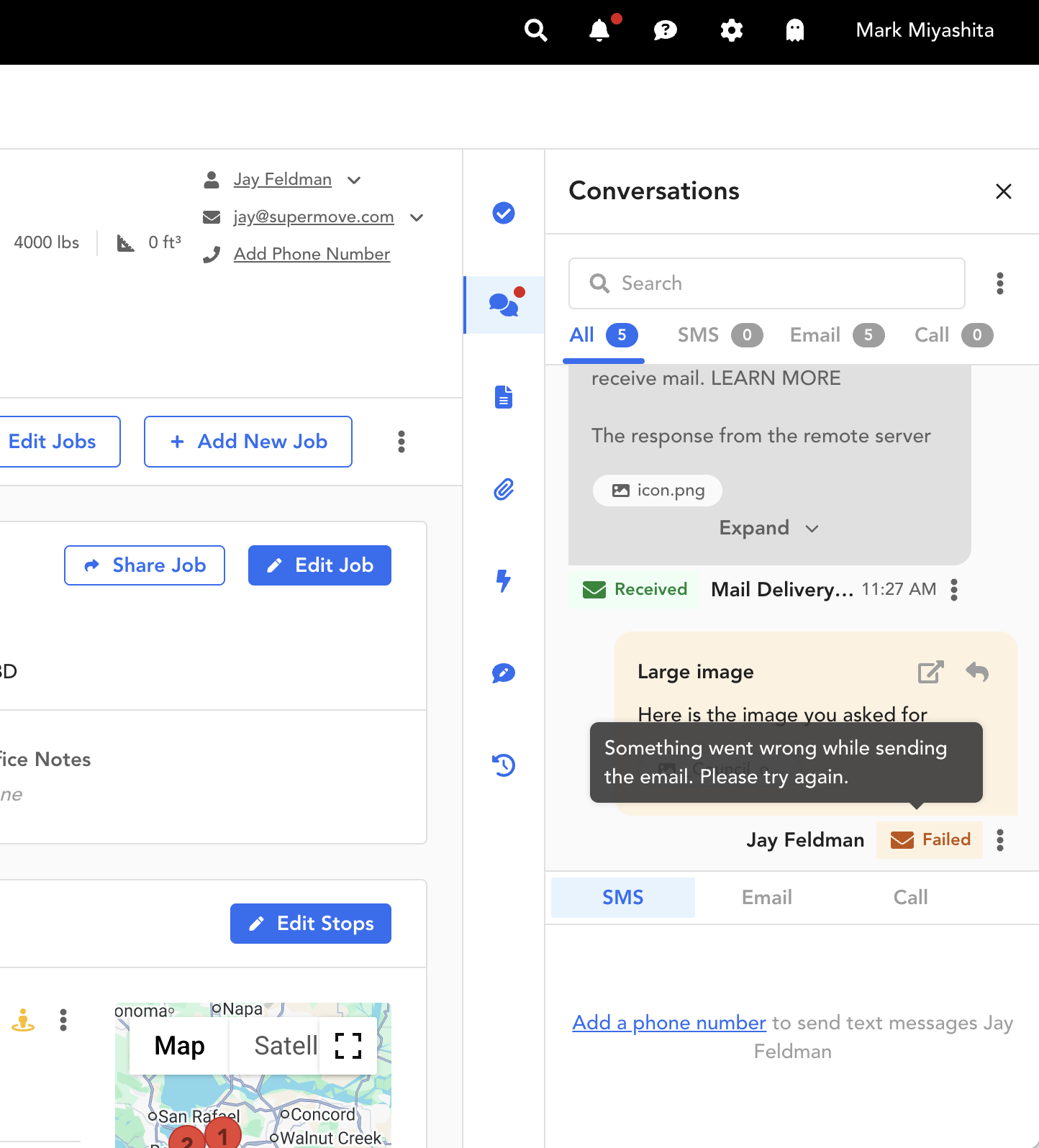Click the Add New Job button
The image size is (1039, 1148).
(x=248, y=442)
